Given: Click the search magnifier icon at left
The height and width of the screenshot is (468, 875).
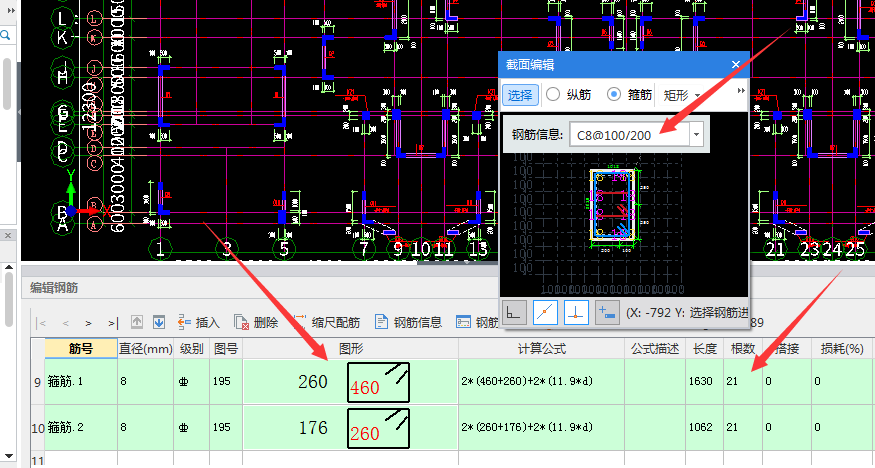Looking at the screenshot, I should [6, 36].
